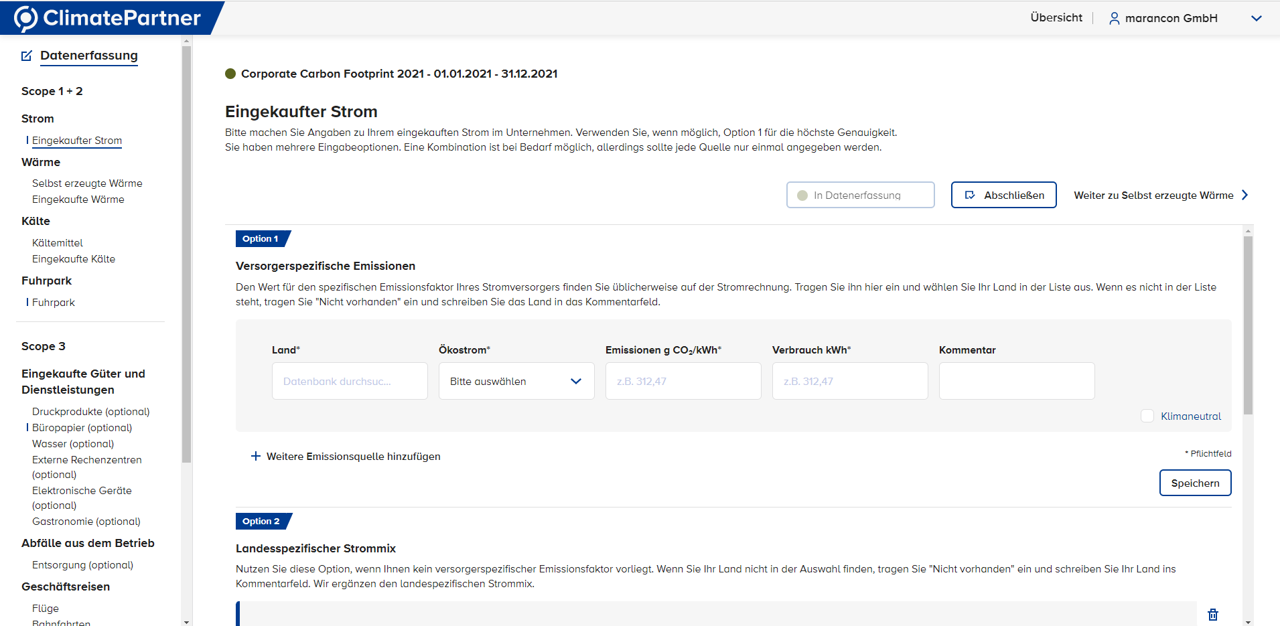Open Eingekaufte Kälte in sidebar

(73, 259)
